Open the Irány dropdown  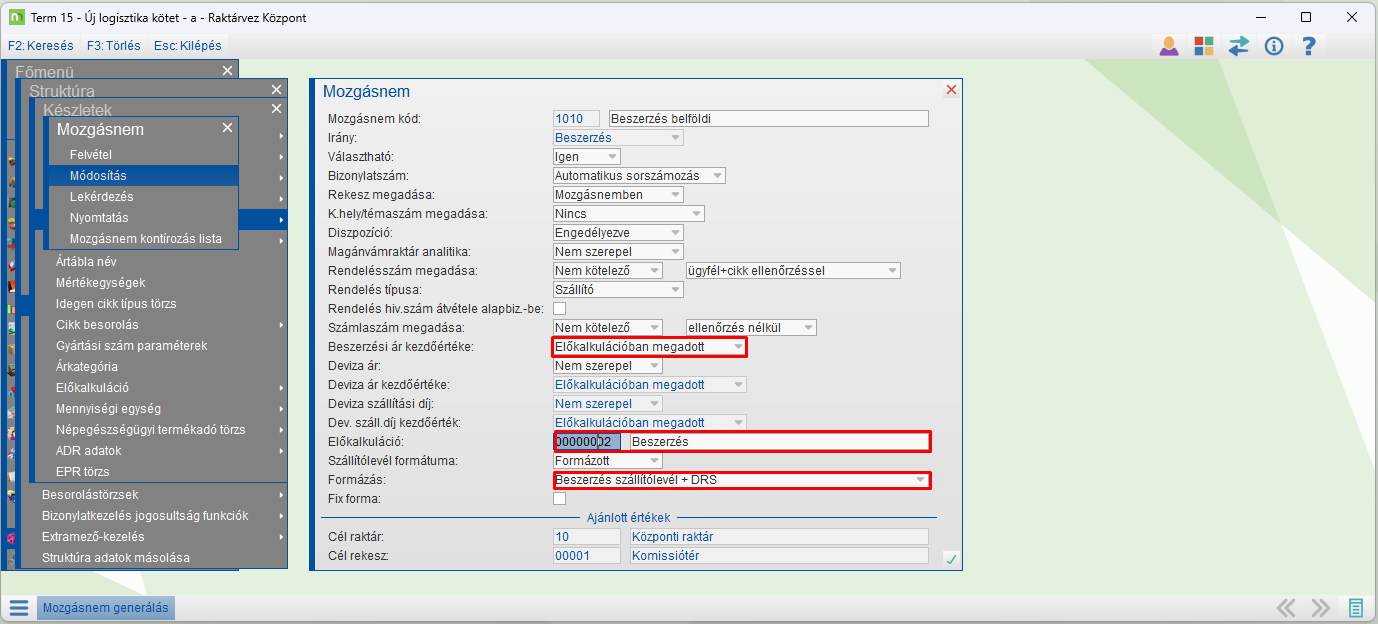click(618, 137)
